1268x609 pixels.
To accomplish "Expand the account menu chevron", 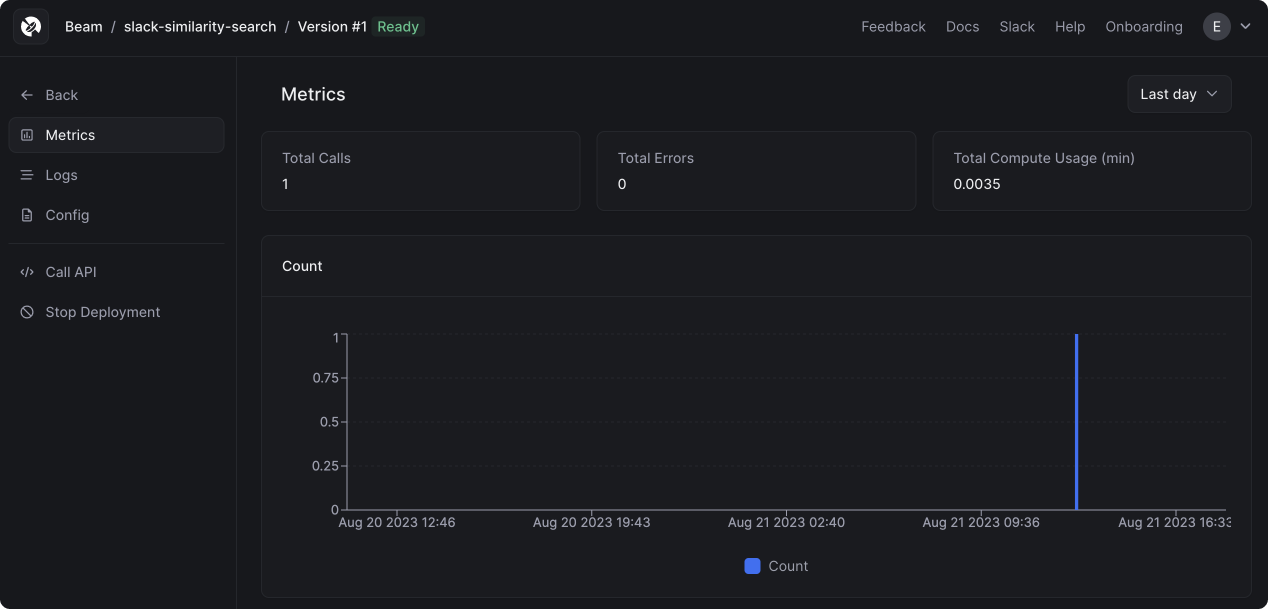I will point(1245,27).
